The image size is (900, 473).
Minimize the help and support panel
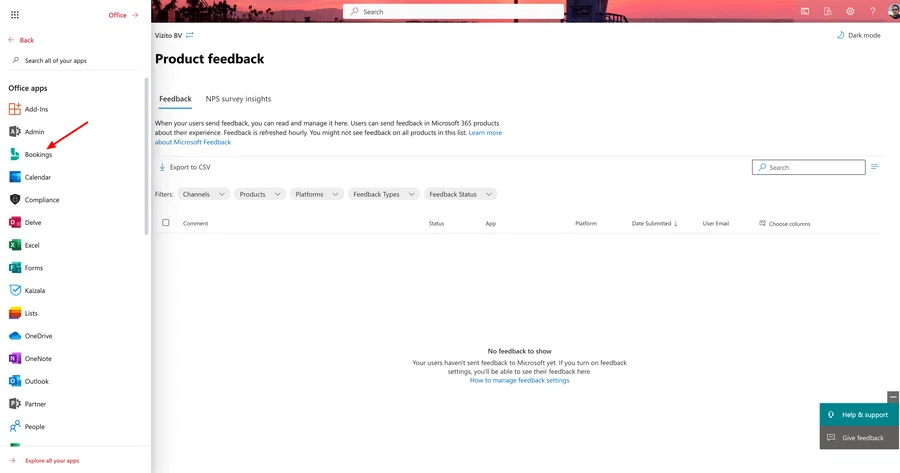[x=893, y=397]
